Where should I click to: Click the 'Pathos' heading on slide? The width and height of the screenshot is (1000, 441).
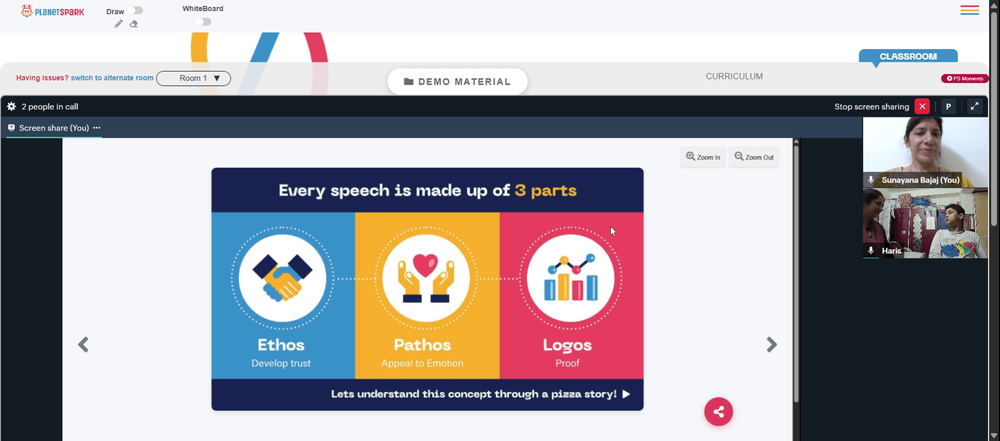pos(422,345)
